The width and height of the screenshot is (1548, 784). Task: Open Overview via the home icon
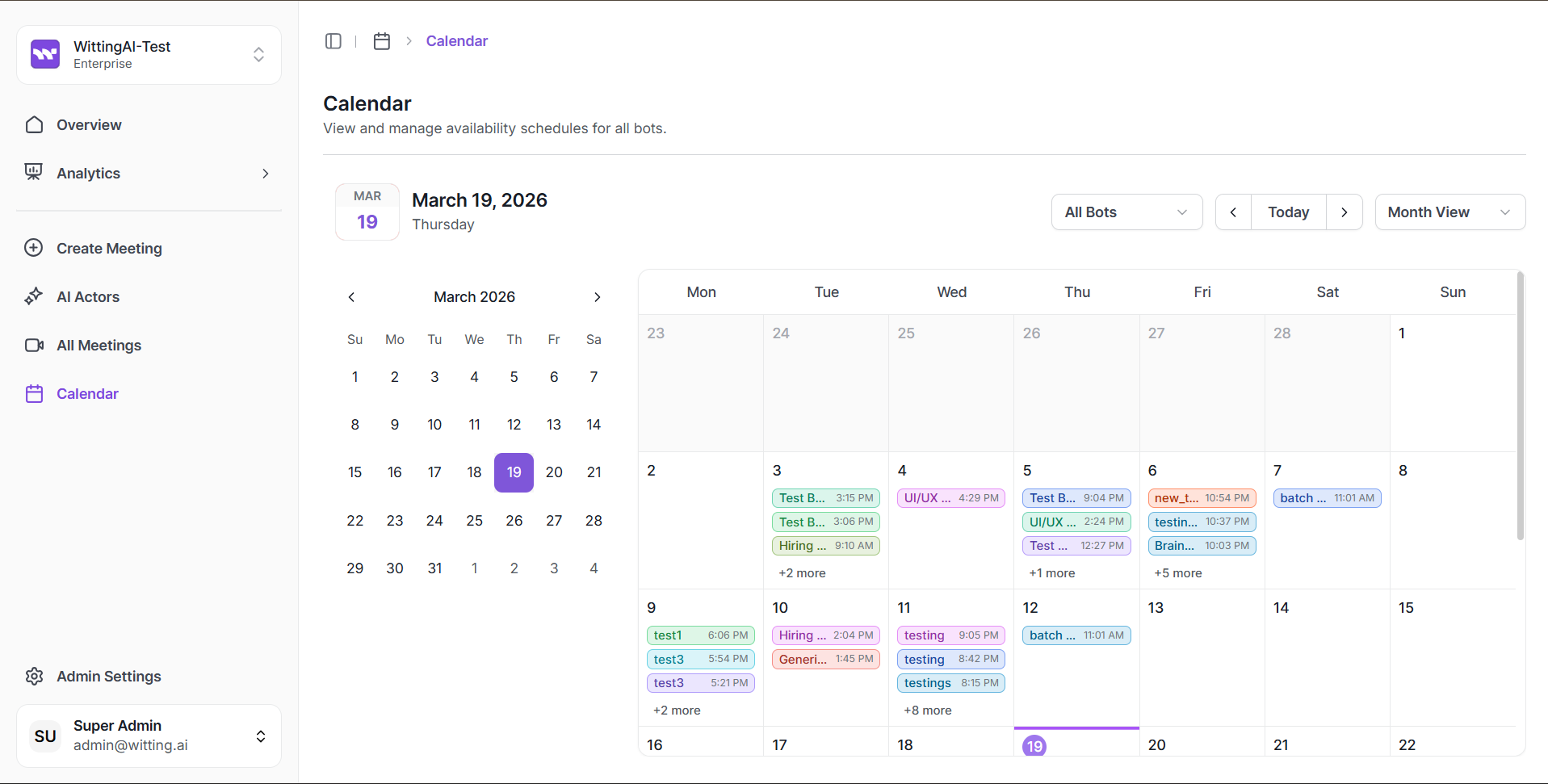pyautogui.click(x=34, y=125)
